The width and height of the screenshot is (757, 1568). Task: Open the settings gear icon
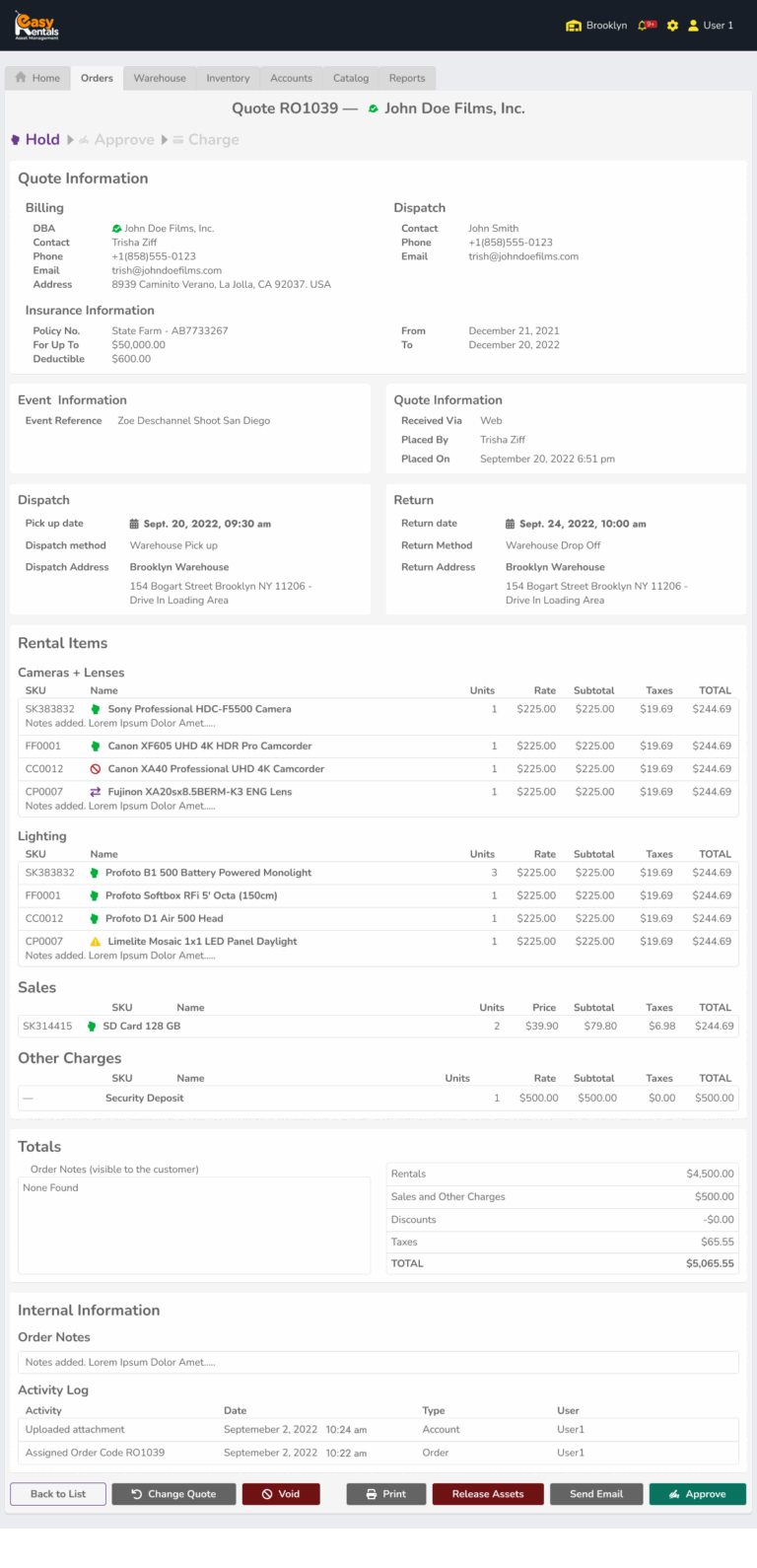coord(672,26)
